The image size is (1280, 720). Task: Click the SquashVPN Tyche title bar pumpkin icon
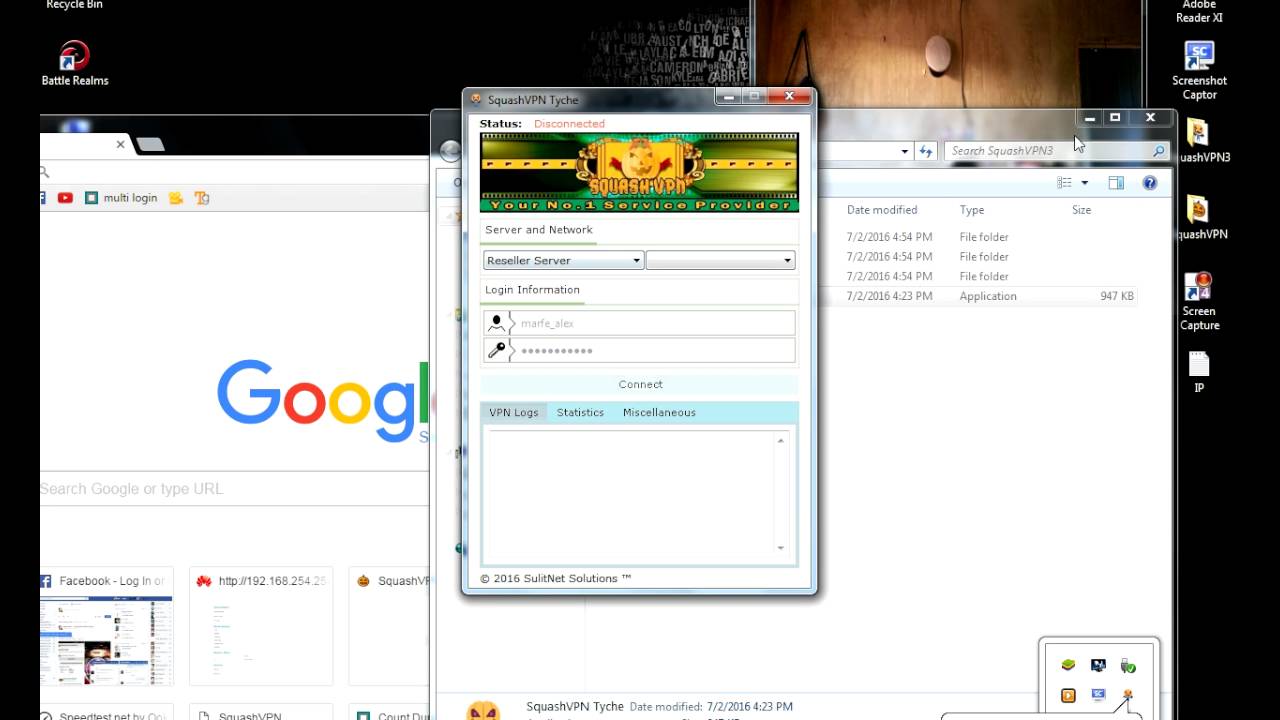click(476, 99)
